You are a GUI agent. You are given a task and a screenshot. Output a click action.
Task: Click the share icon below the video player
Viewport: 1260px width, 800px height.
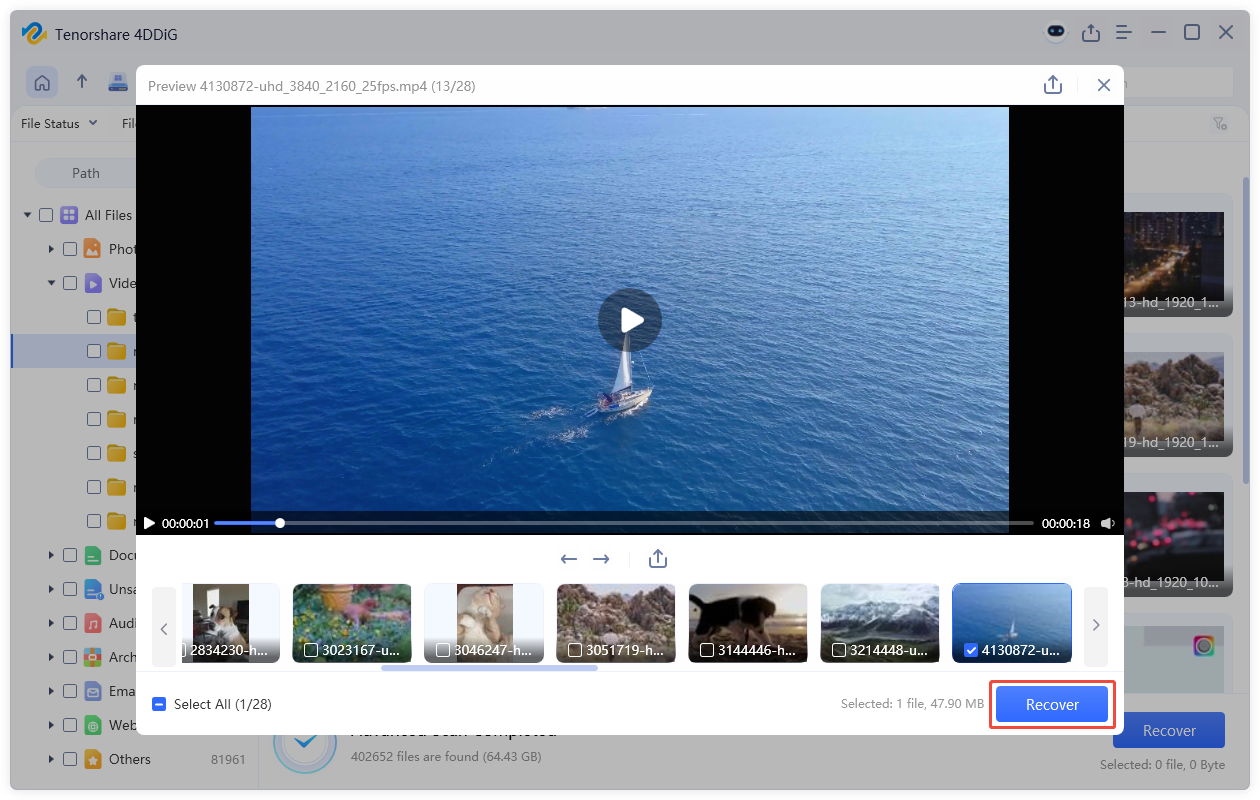pos(657,559)
